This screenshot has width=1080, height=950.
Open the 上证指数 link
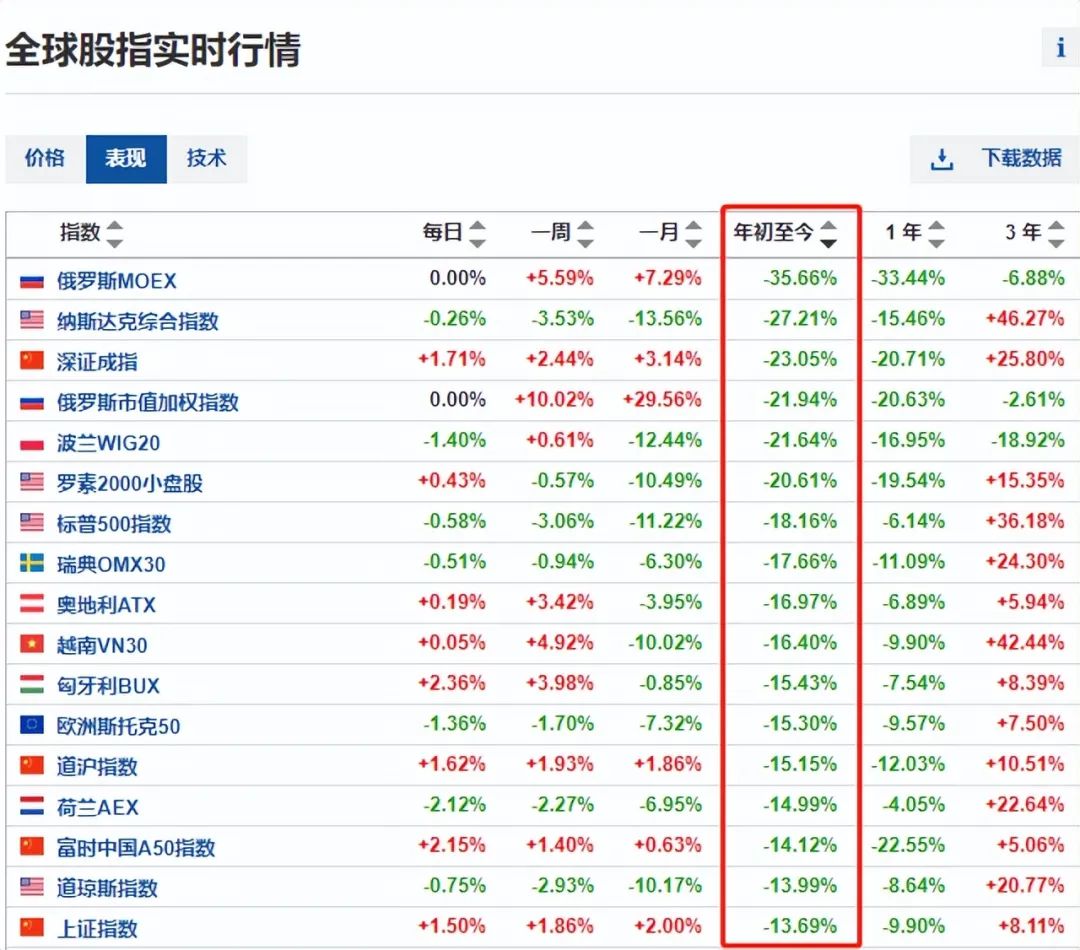(97, 929)
